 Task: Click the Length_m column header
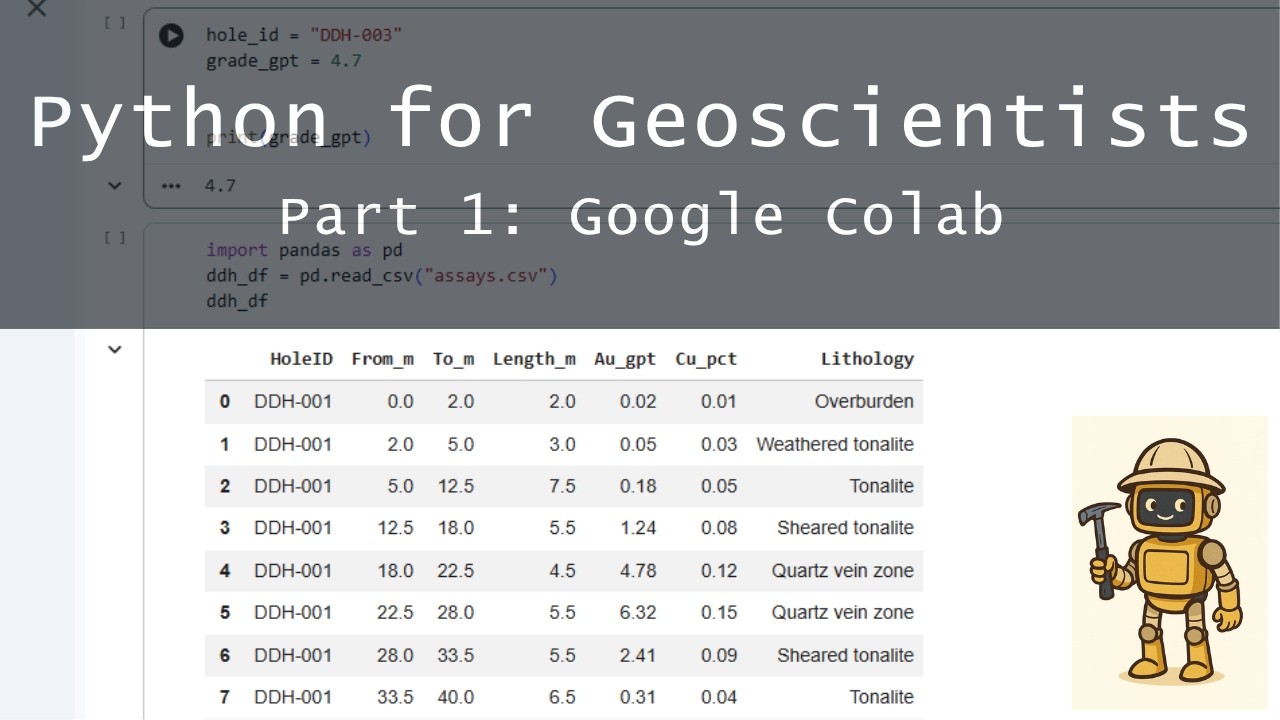pos(534,359)
